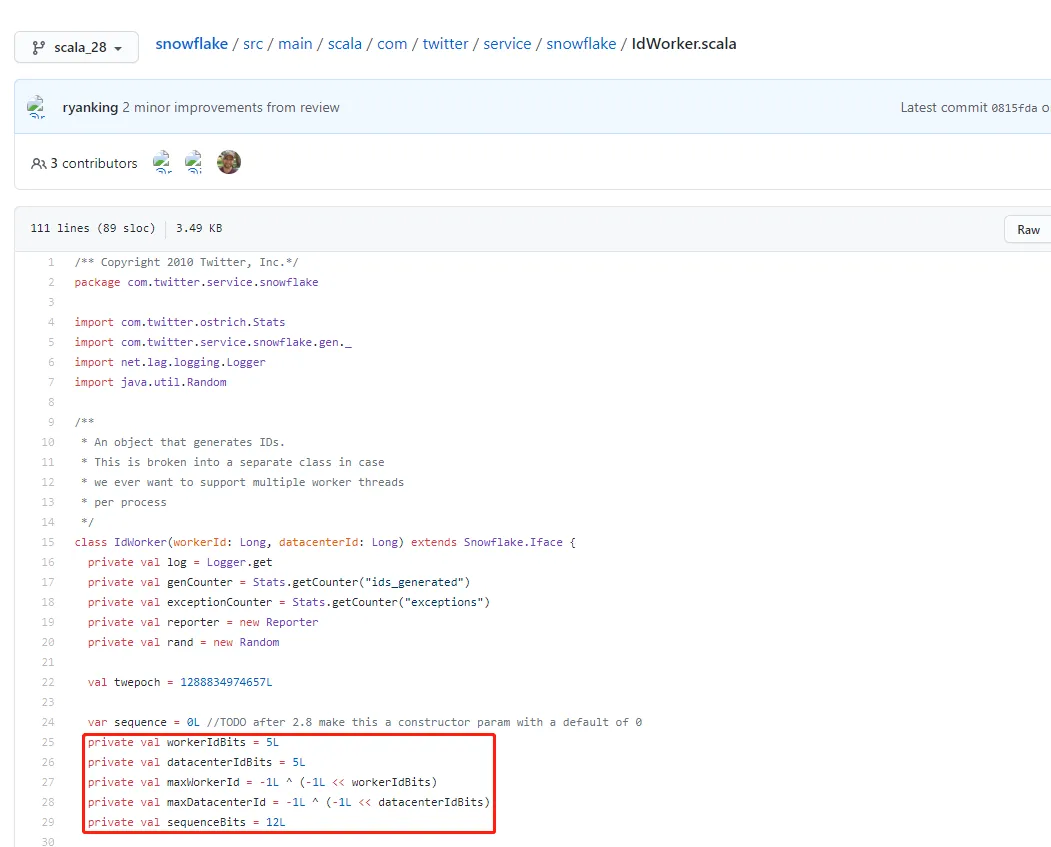The height and width of the screenshot is (847, 1051).
Task: Open the main folder in the breadcrumb
Action: [295, 44]
